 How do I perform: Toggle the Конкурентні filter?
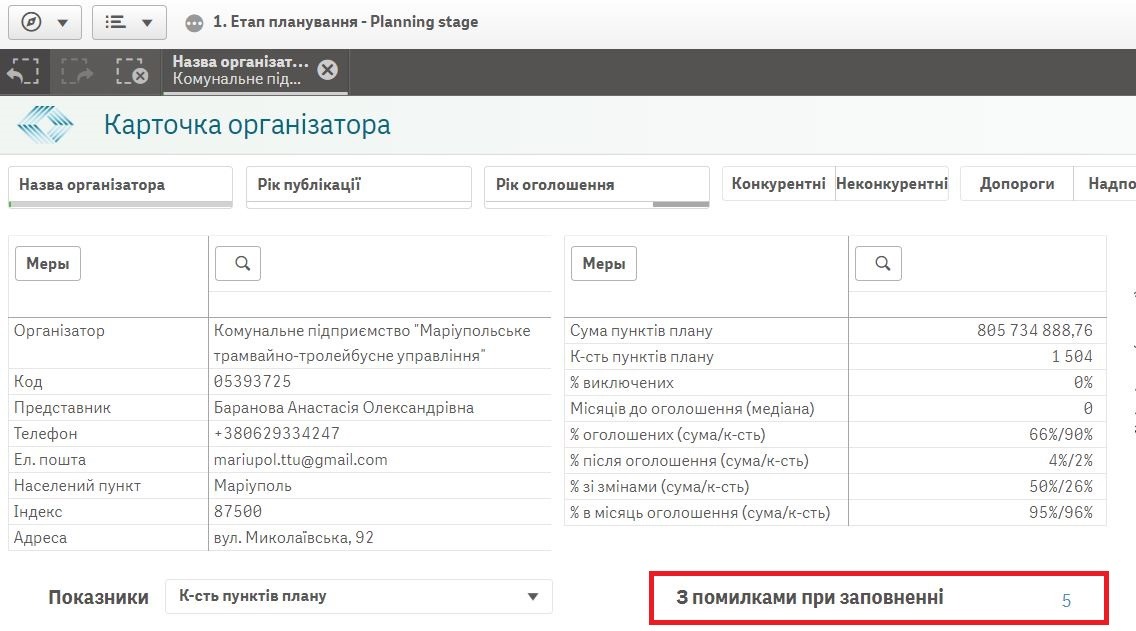click(x=778, y=184)
